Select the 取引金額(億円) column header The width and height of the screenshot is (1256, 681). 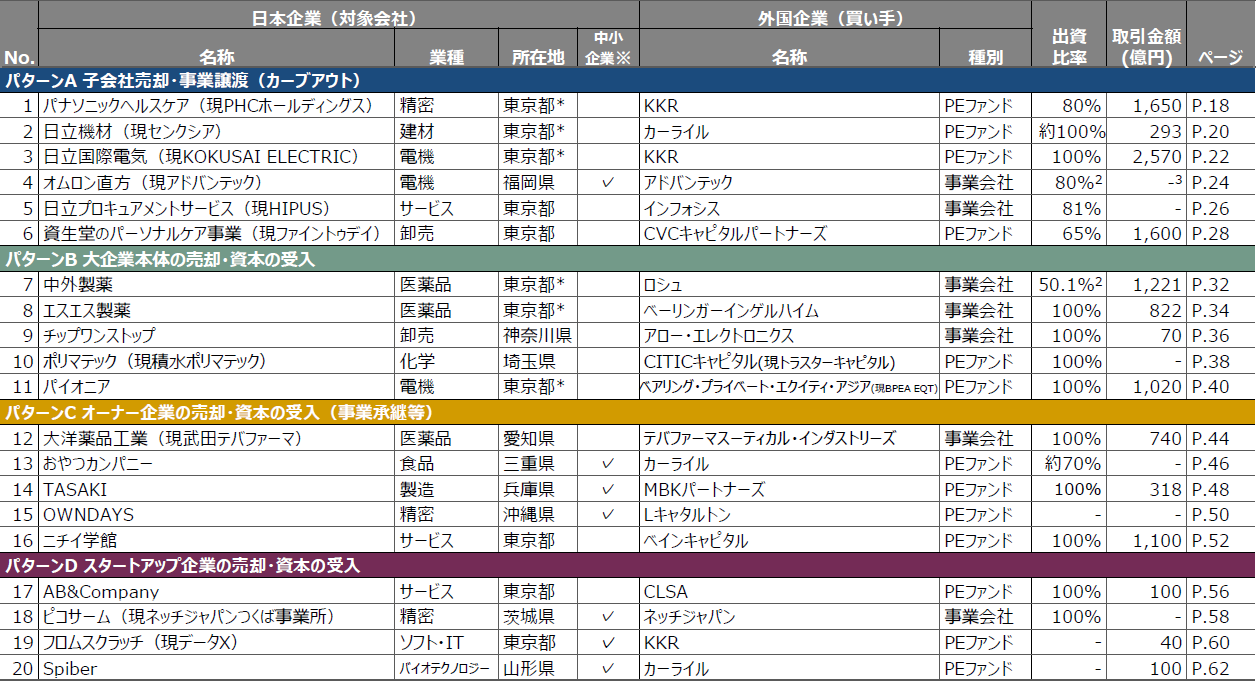[x=1146, y=47]
